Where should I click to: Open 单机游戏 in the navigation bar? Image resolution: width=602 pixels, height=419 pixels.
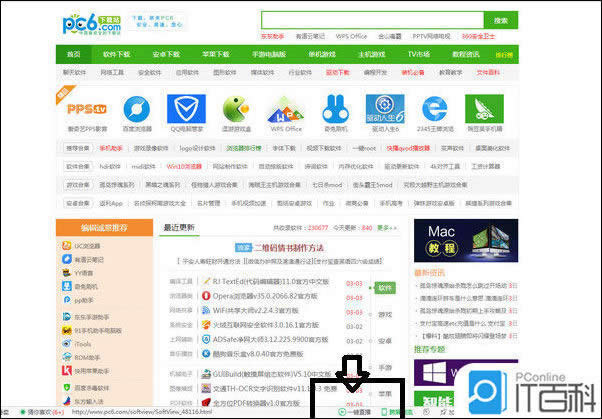tap(322, 54)
